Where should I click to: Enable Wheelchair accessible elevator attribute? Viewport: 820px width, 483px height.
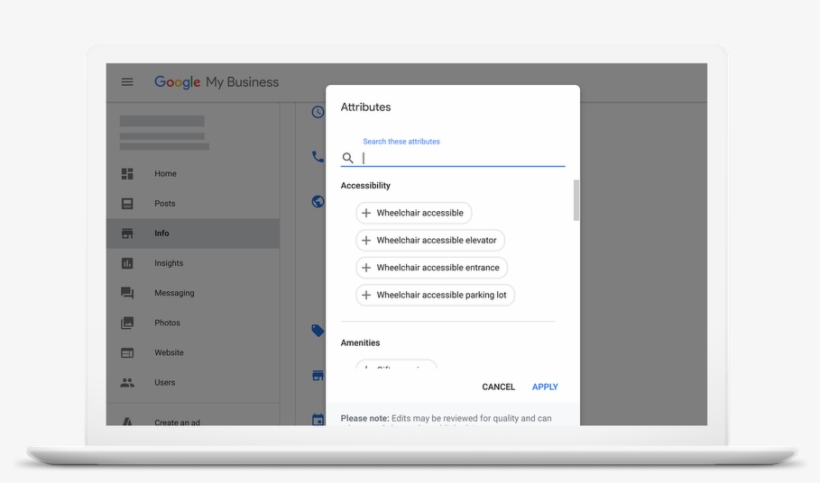click(430, 240)
